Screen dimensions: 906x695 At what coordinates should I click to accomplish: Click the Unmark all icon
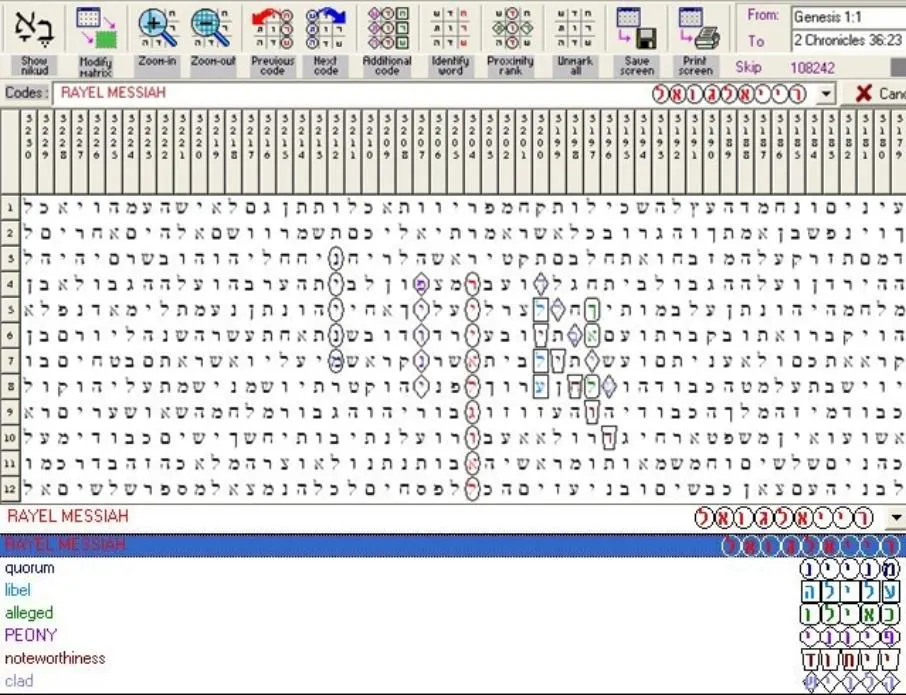pos(574,28)
